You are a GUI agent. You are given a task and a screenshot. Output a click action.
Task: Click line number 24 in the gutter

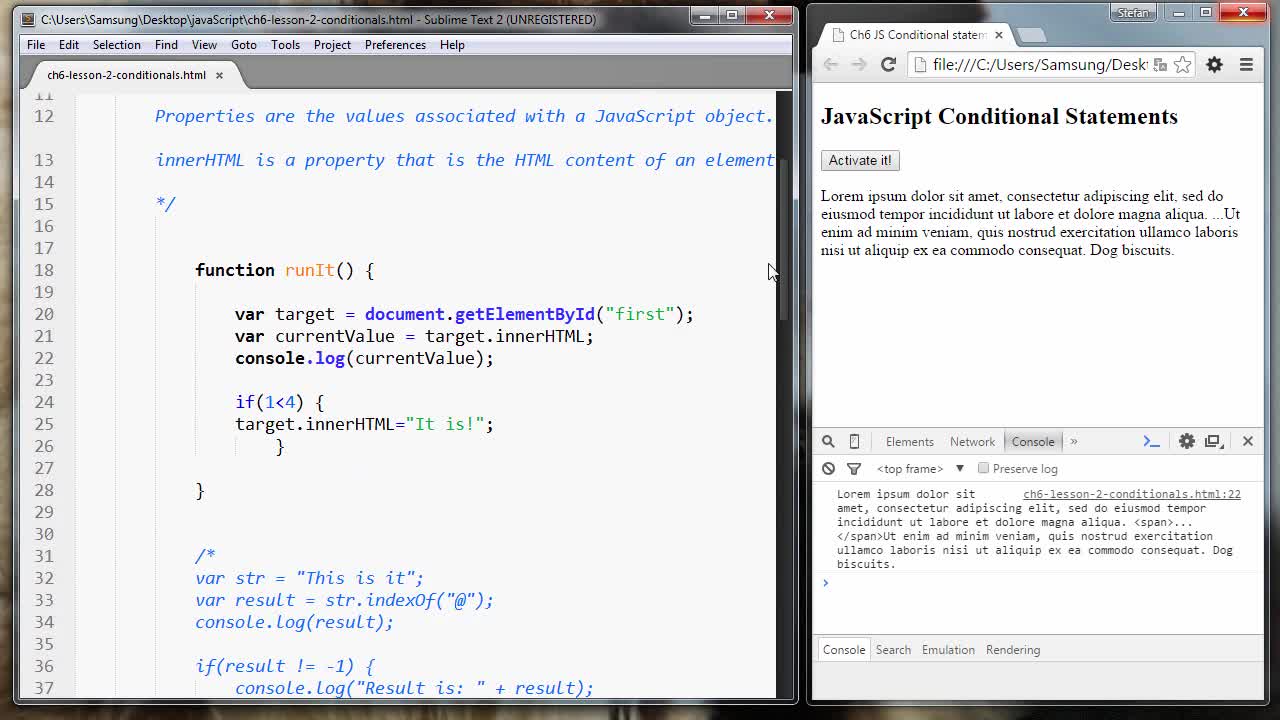pyautogui.click(x=44, y=402)
